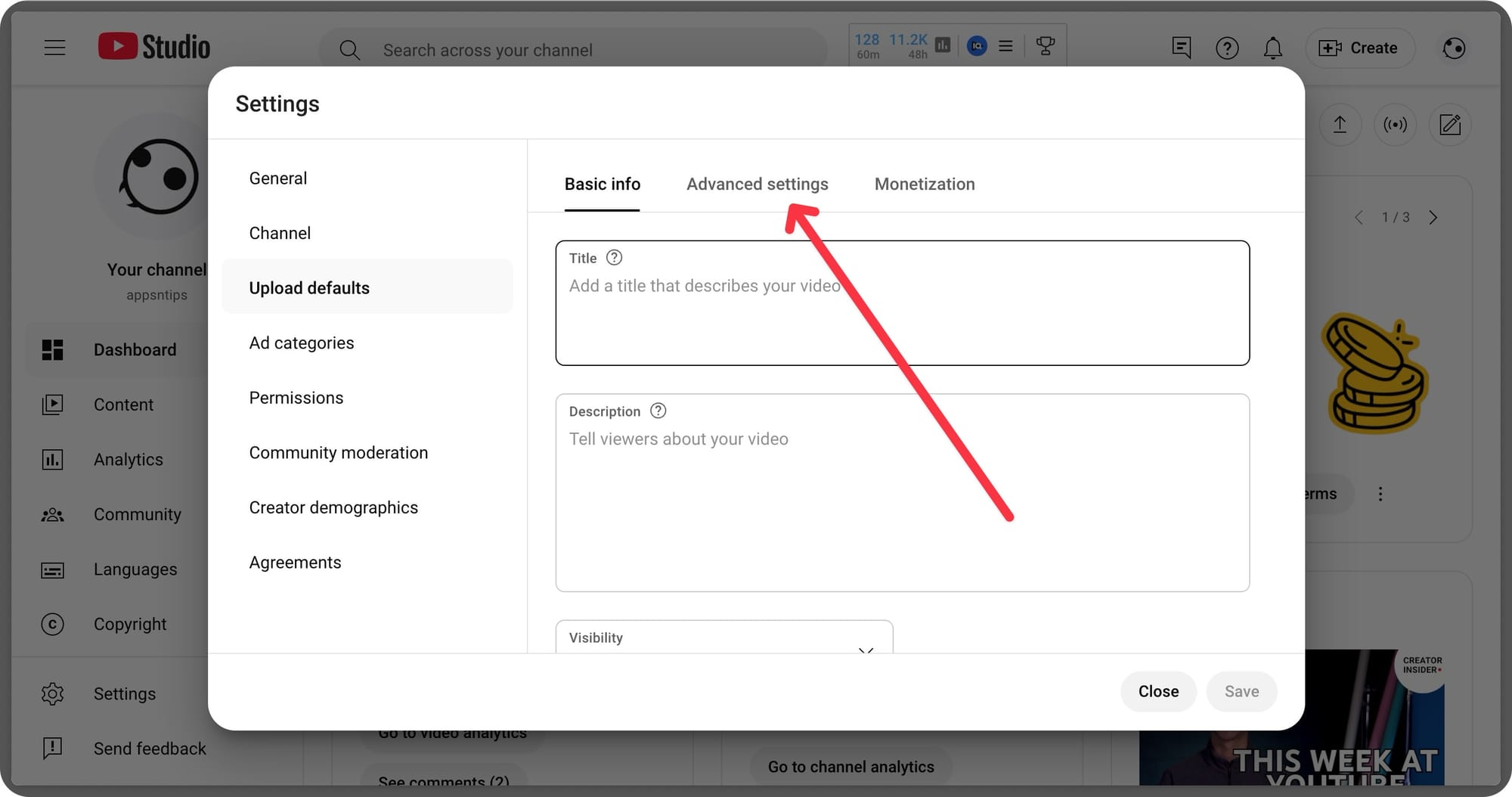This screenshot has height=797, width=1512.
Task: Click Go to channel analytics
Action: [x=850, y=766]
